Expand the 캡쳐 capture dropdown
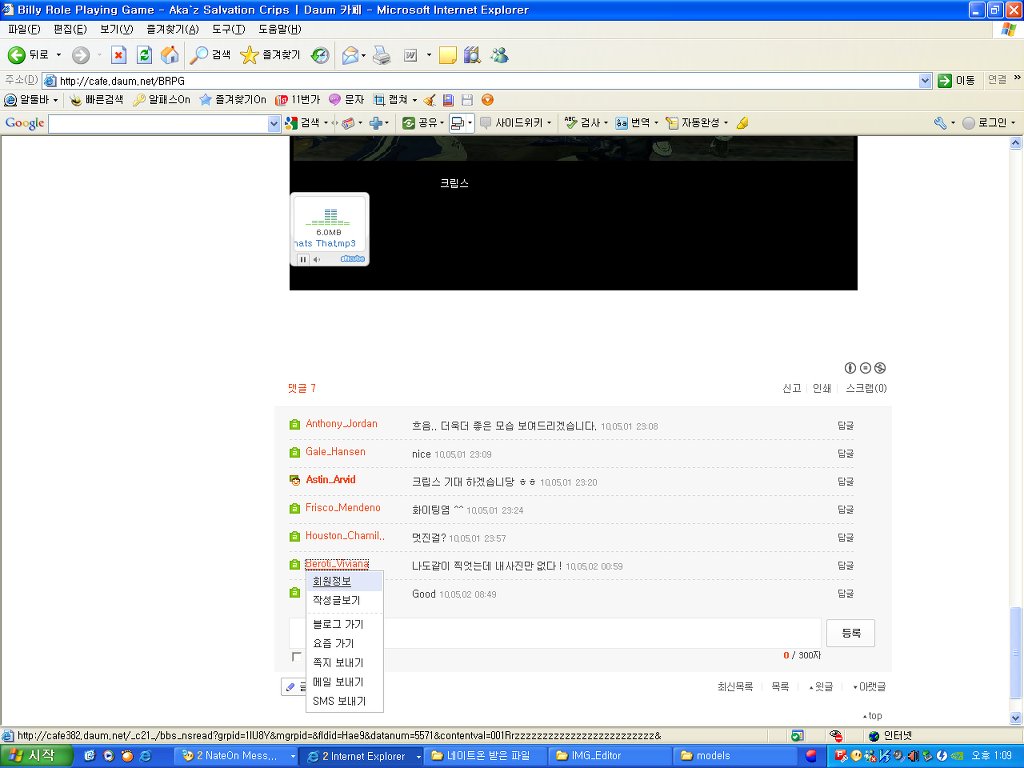This screenshot has width=1024, height=768. (x=415, y=100)
